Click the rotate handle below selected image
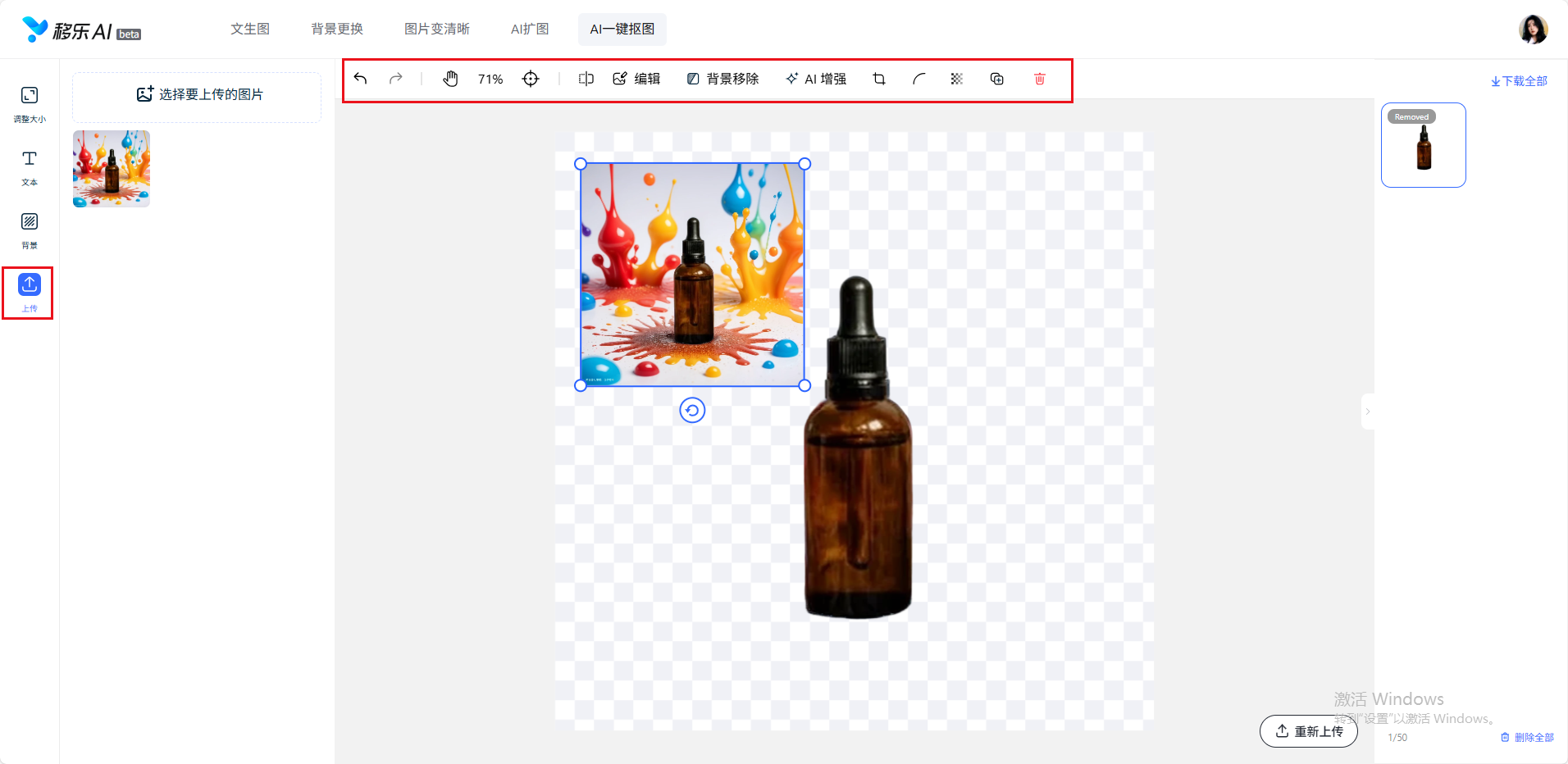Image resolution: width=1568 pixels, height=764 pixels. [692, 410]
